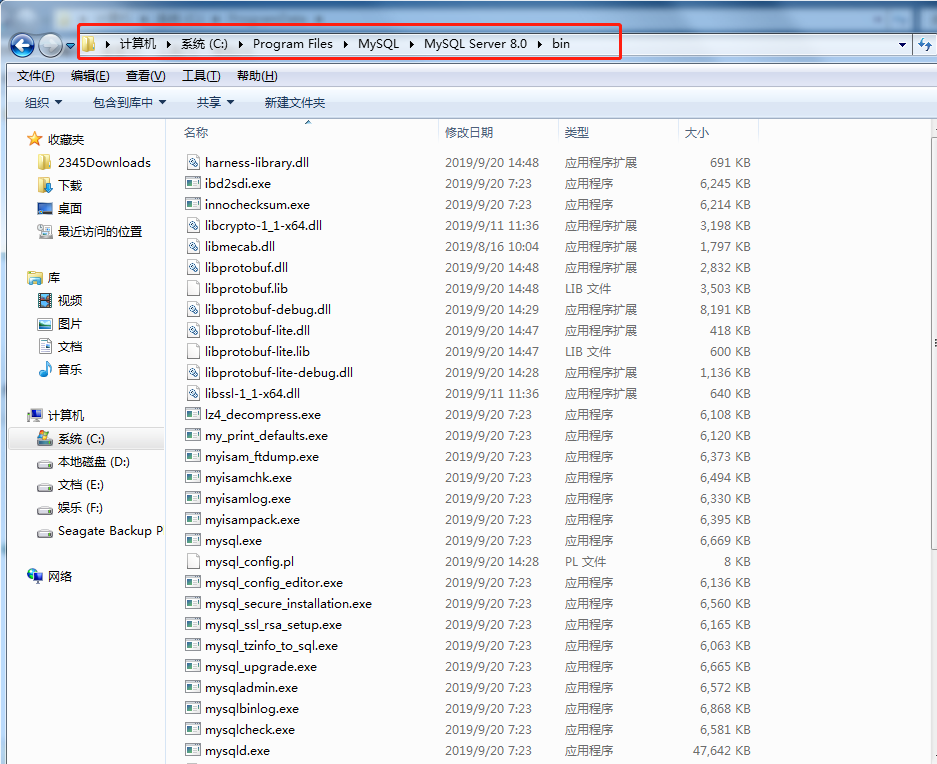This screenshot has height=764, width=937.
Task: Open the 音乐 library icon
Action: tap(45, 369)
